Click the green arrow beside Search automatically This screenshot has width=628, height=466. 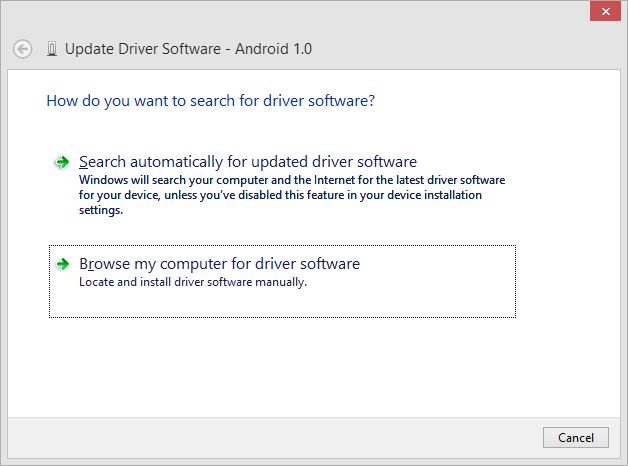[62, 162]
